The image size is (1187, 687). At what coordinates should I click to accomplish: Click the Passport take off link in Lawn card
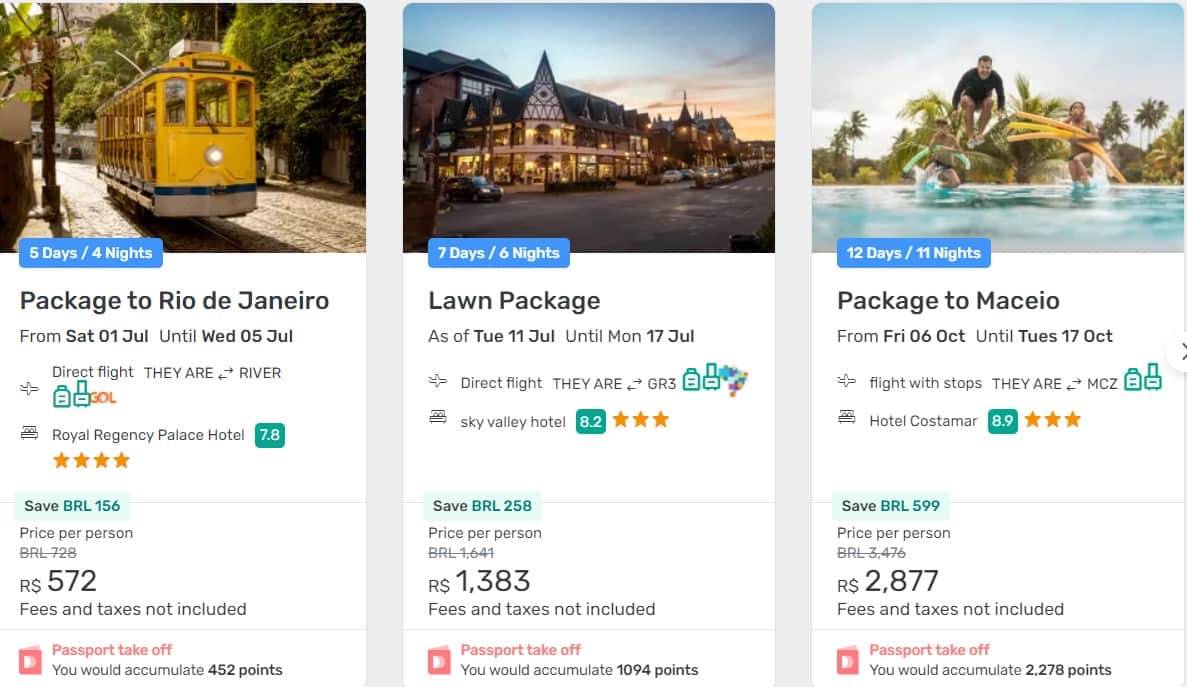[520, 650]
